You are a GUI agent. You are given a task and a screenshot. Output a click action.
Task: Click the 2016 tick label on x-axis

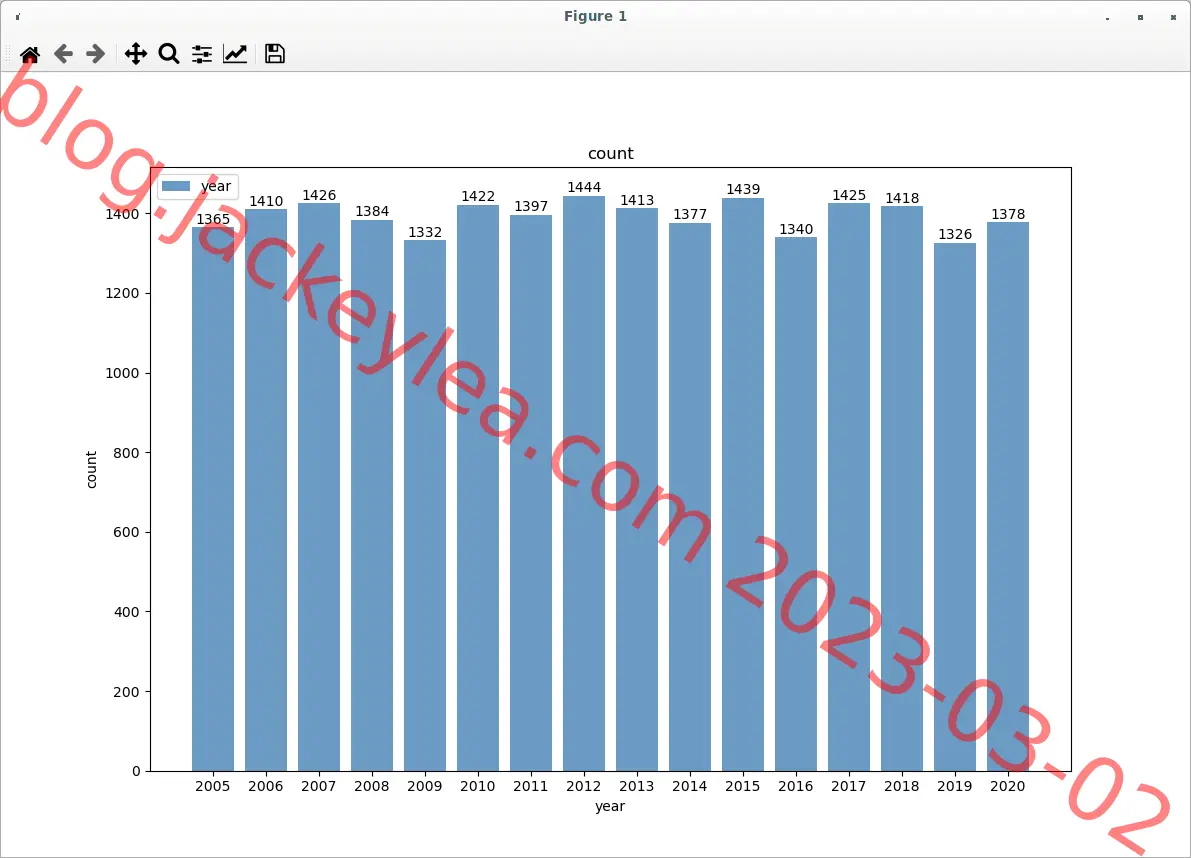795,787
